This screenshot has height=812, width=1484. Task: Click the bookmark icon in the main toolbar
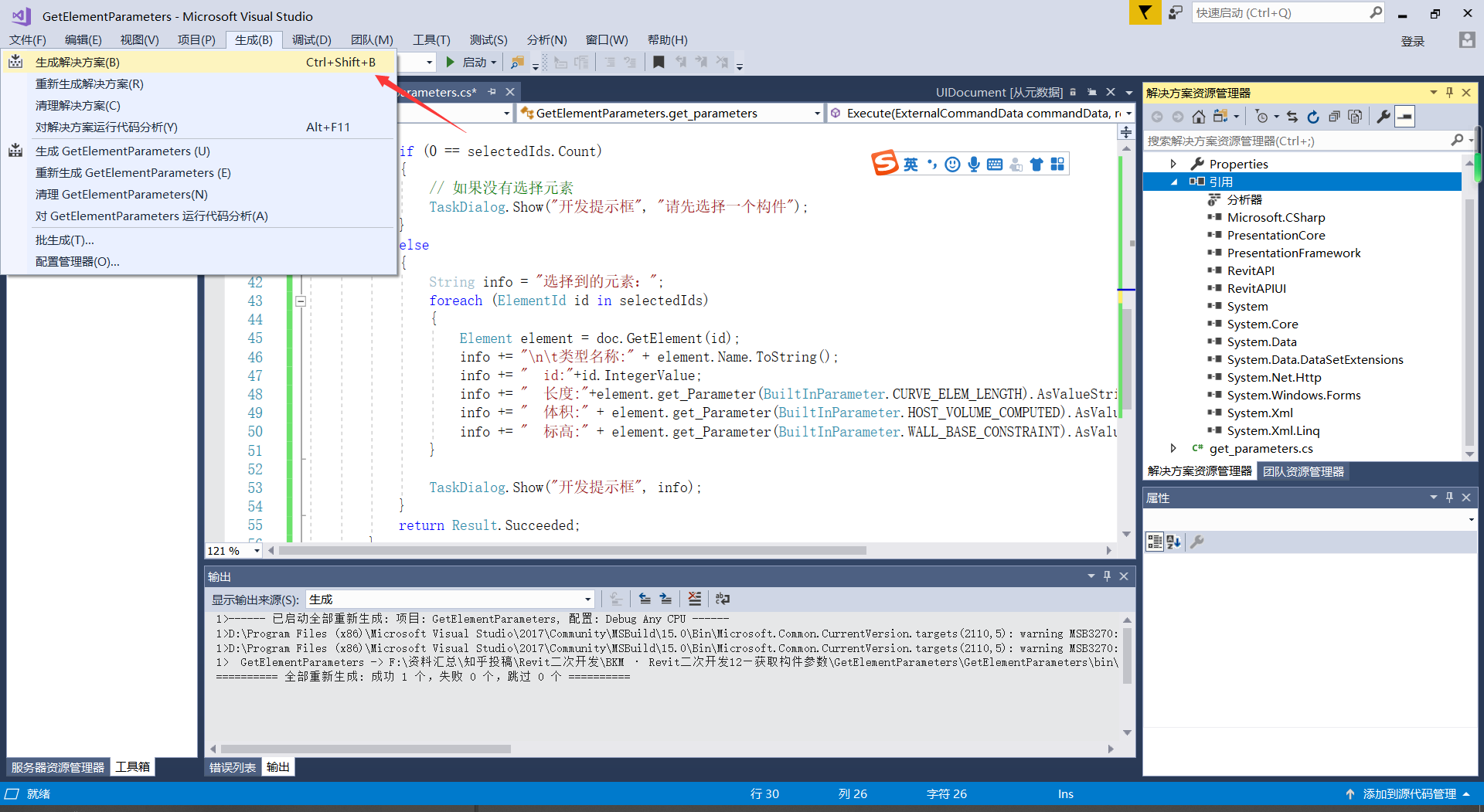point(659,63)
